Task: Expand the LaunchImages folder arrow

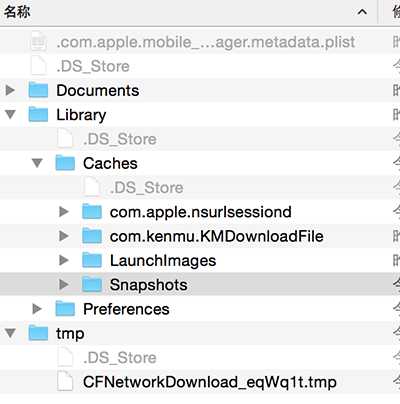Action: [x=64, y=260]
